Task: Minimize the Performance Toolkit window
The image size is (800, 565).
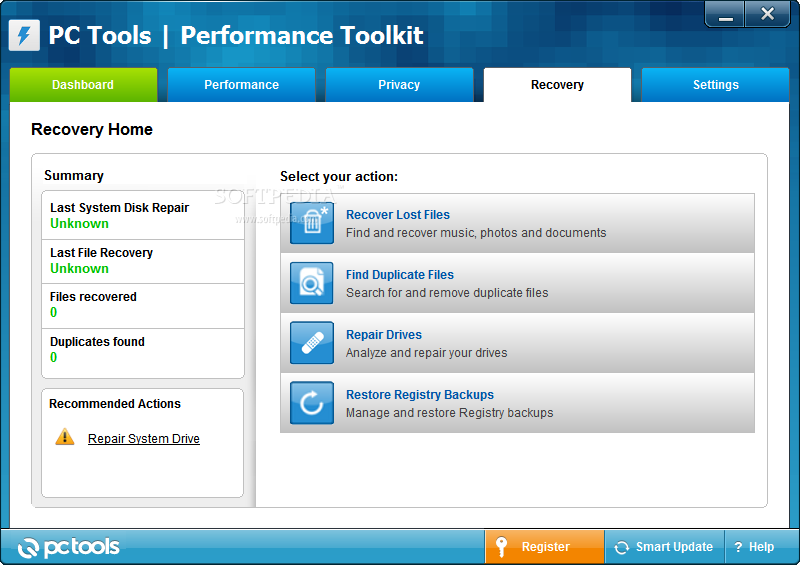Action: [725, 14]
